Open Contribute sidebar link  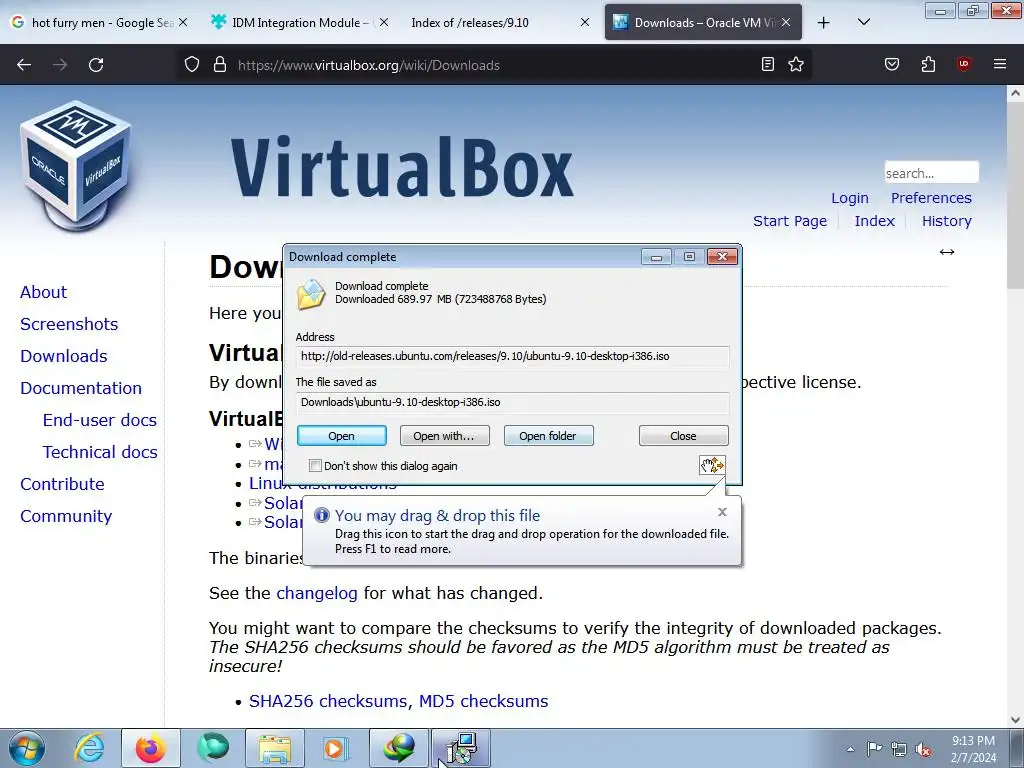tap(62, 484)
